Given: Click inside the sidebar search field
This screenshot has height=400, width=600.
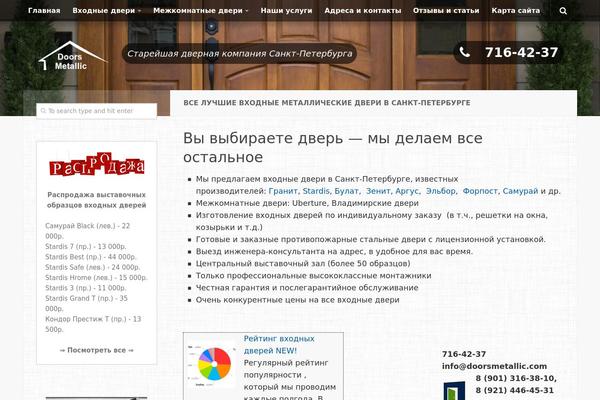Looking at the screenshot, I should pos(96,111).
